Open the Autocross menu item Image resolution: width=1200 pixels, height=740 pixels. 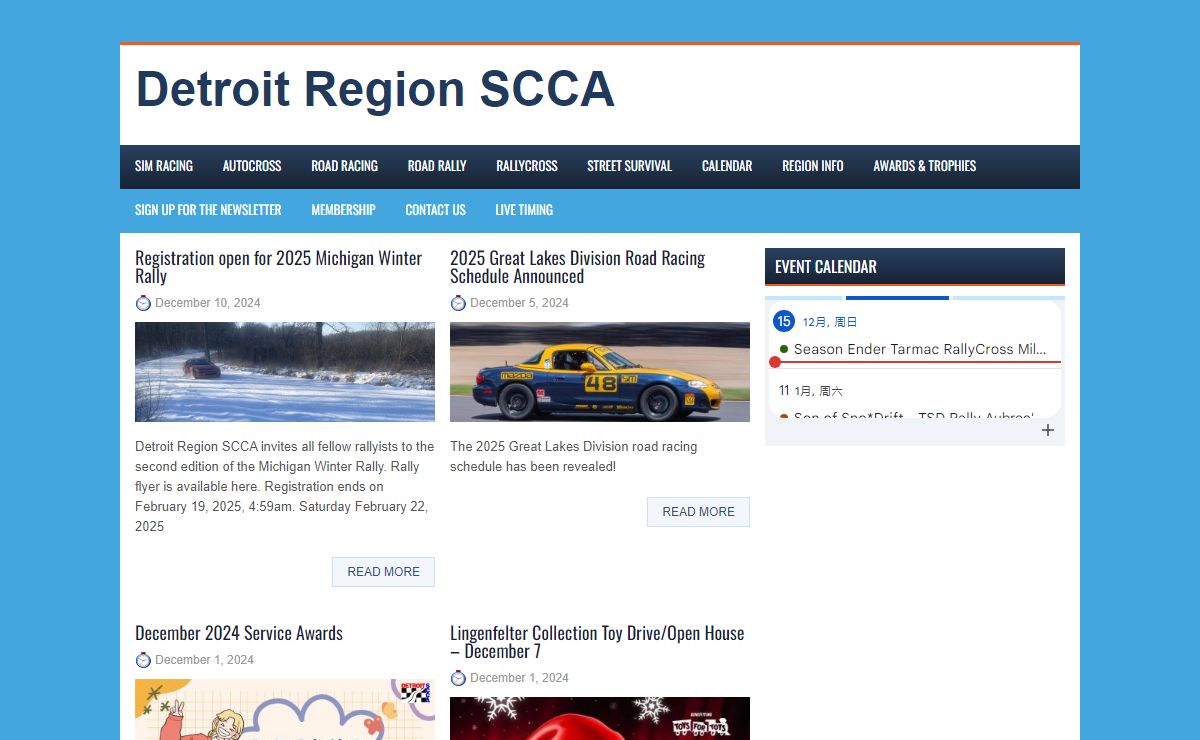tap(252, 166)
